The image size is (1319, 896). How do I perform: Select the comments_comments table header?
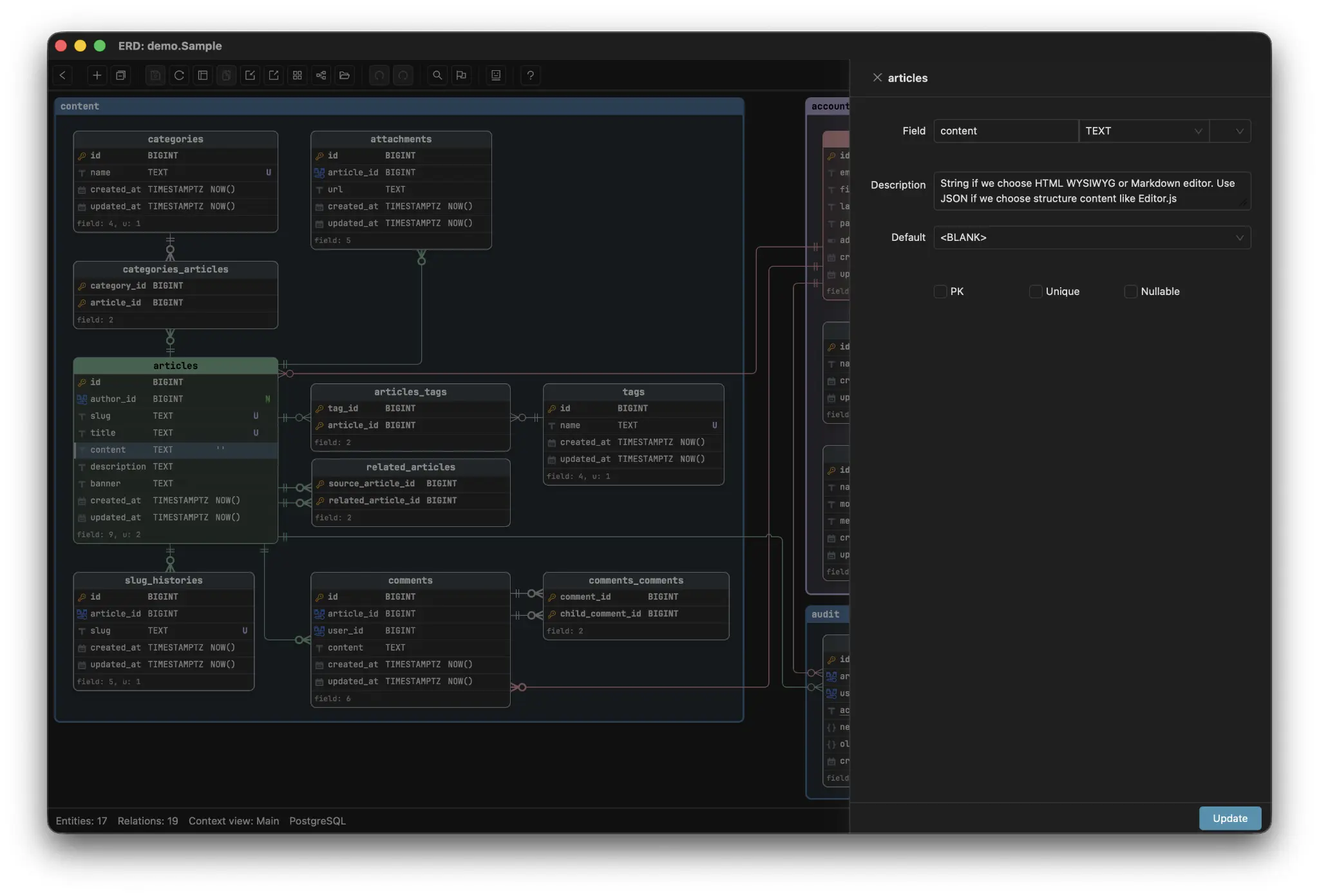pos(636,580)
